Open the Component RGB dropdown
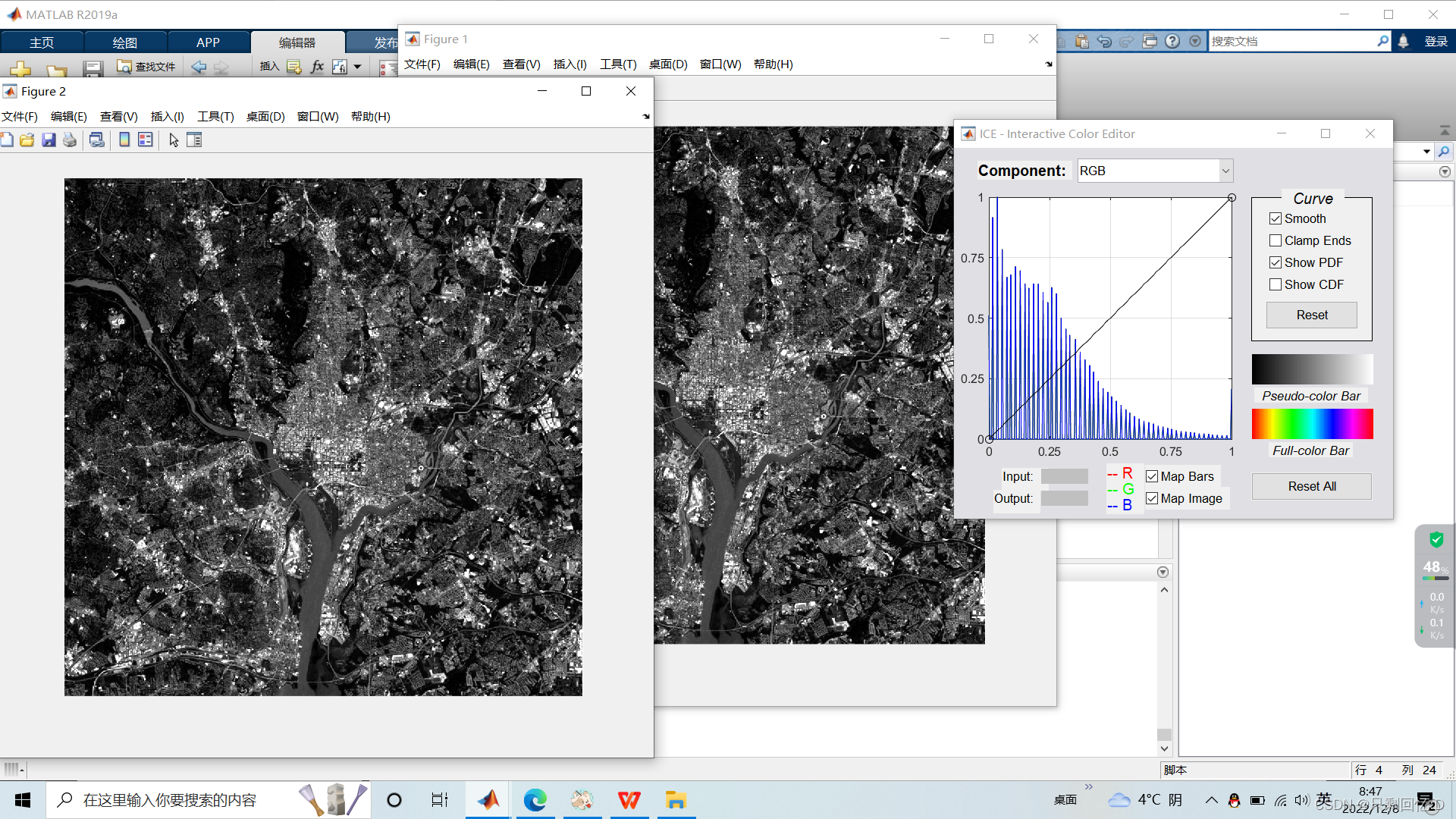This screenshot has height=819, width=1456. pos(1225,171)
